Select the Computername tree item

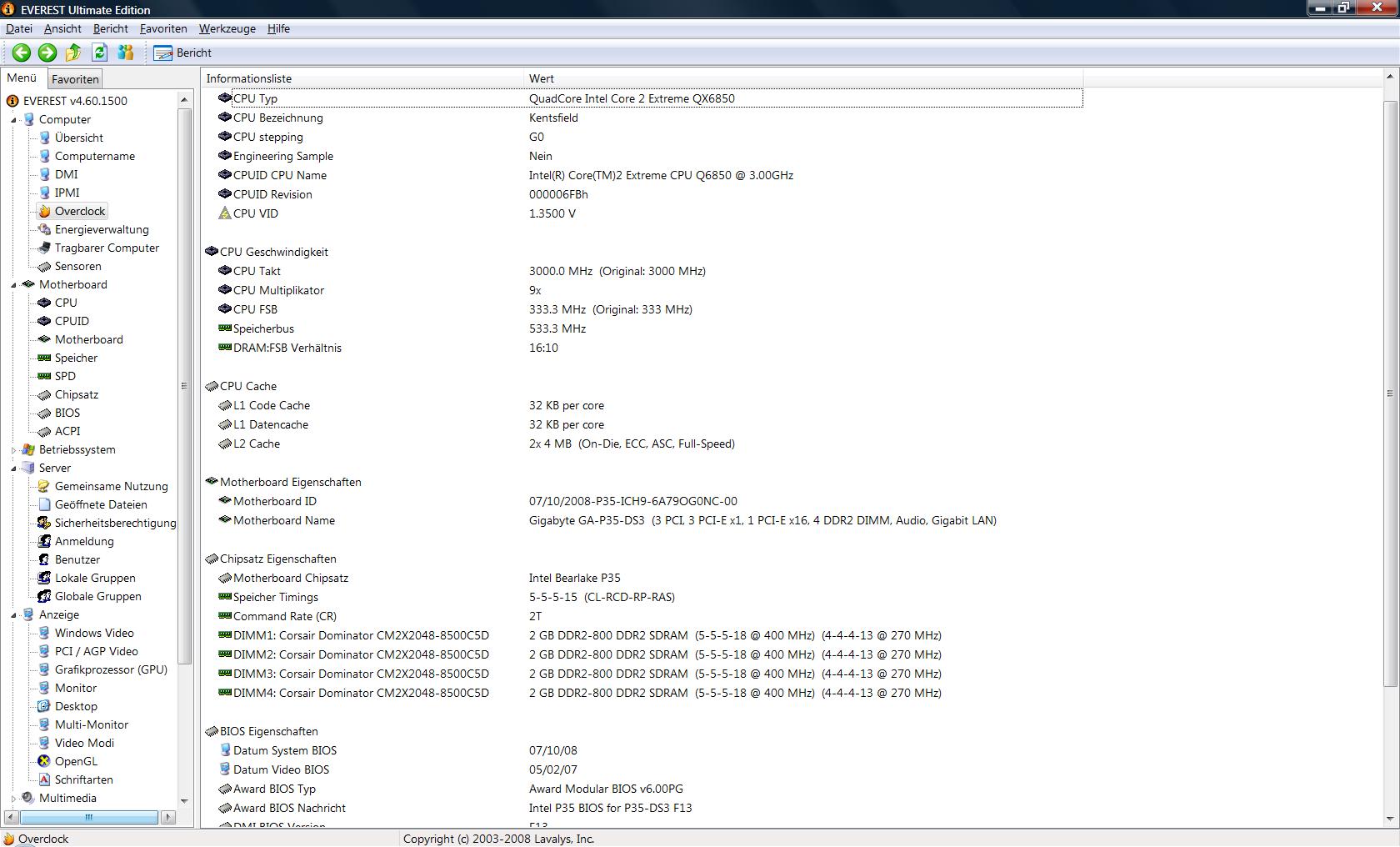click(x=94, y=156)
